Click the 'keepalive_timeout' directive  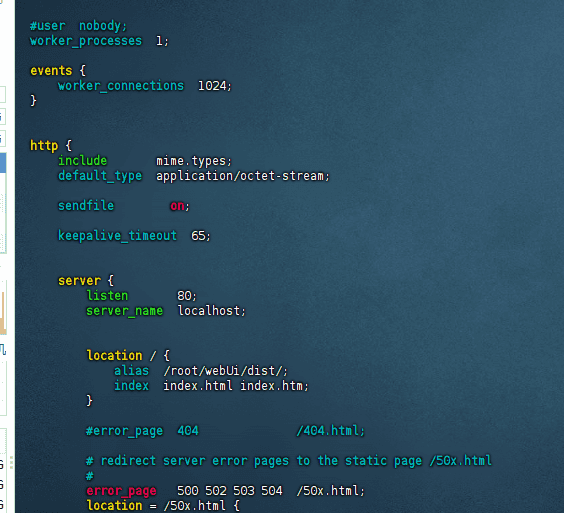click(117, 236)
